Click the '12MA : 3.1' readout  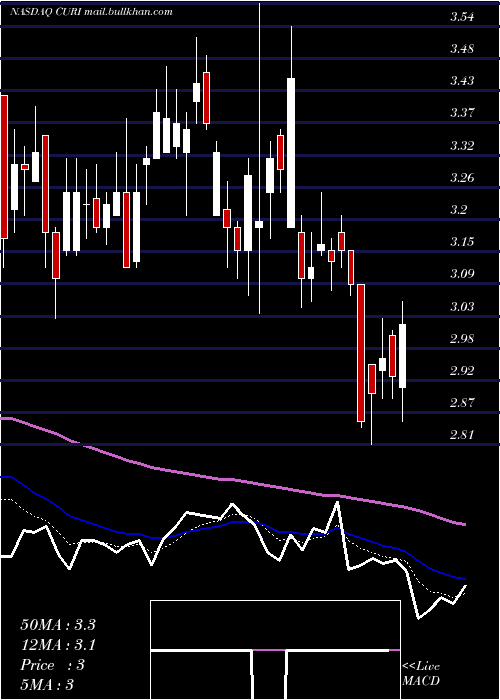tap(58, 645)
